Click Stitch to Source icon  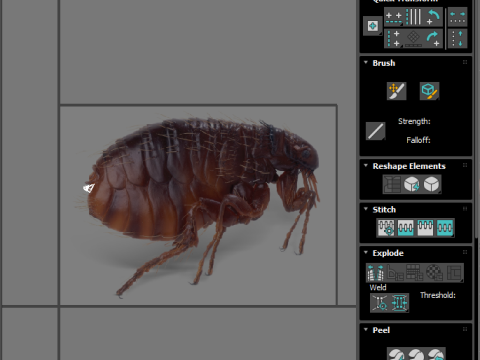tap(425, 228)
